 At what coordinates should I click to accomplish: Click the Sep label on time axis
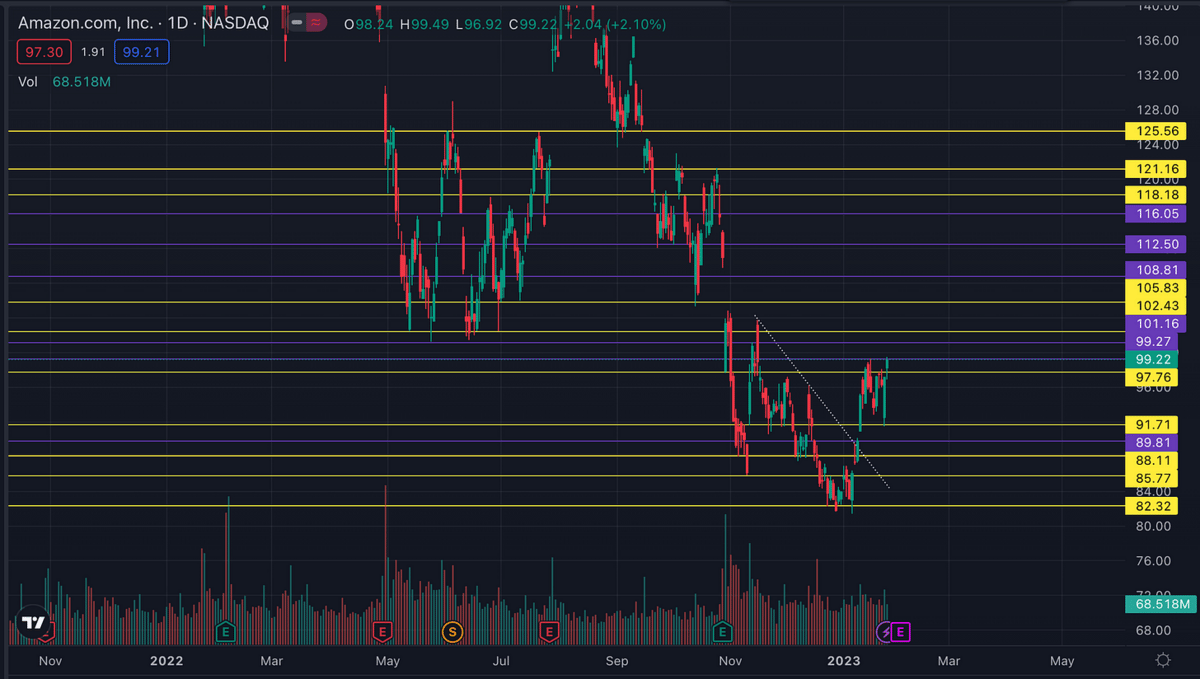coord(618,661)
